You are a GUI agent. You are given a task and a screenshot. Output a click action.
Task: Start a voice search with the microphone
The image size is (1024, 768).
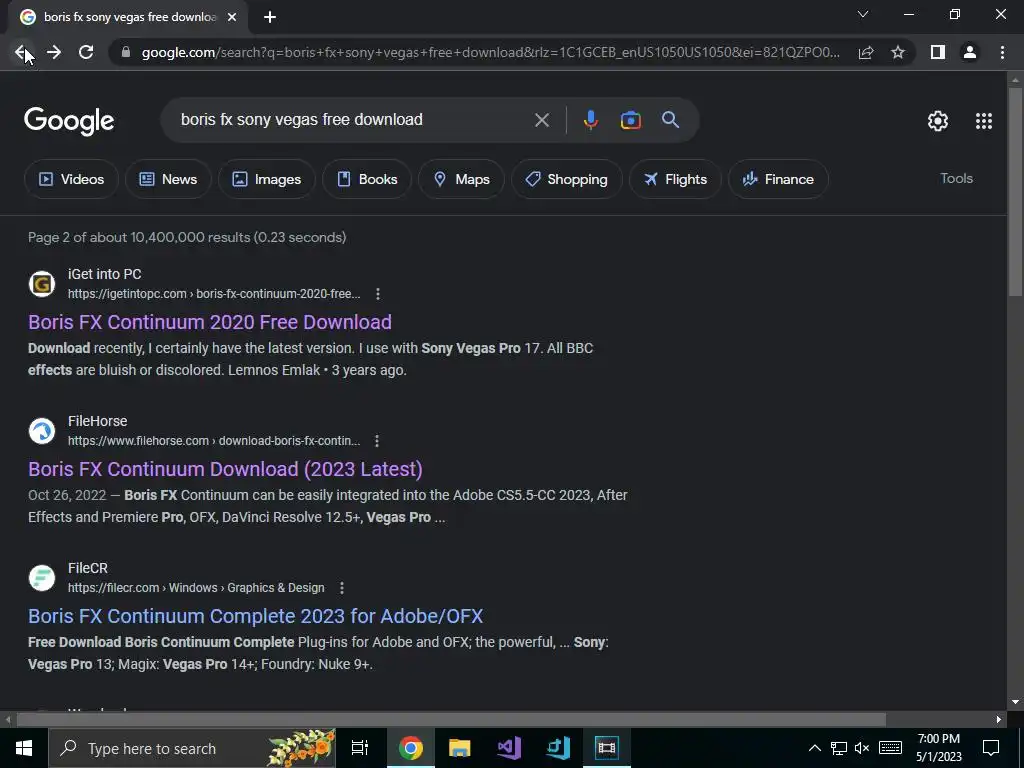(590, 120)
